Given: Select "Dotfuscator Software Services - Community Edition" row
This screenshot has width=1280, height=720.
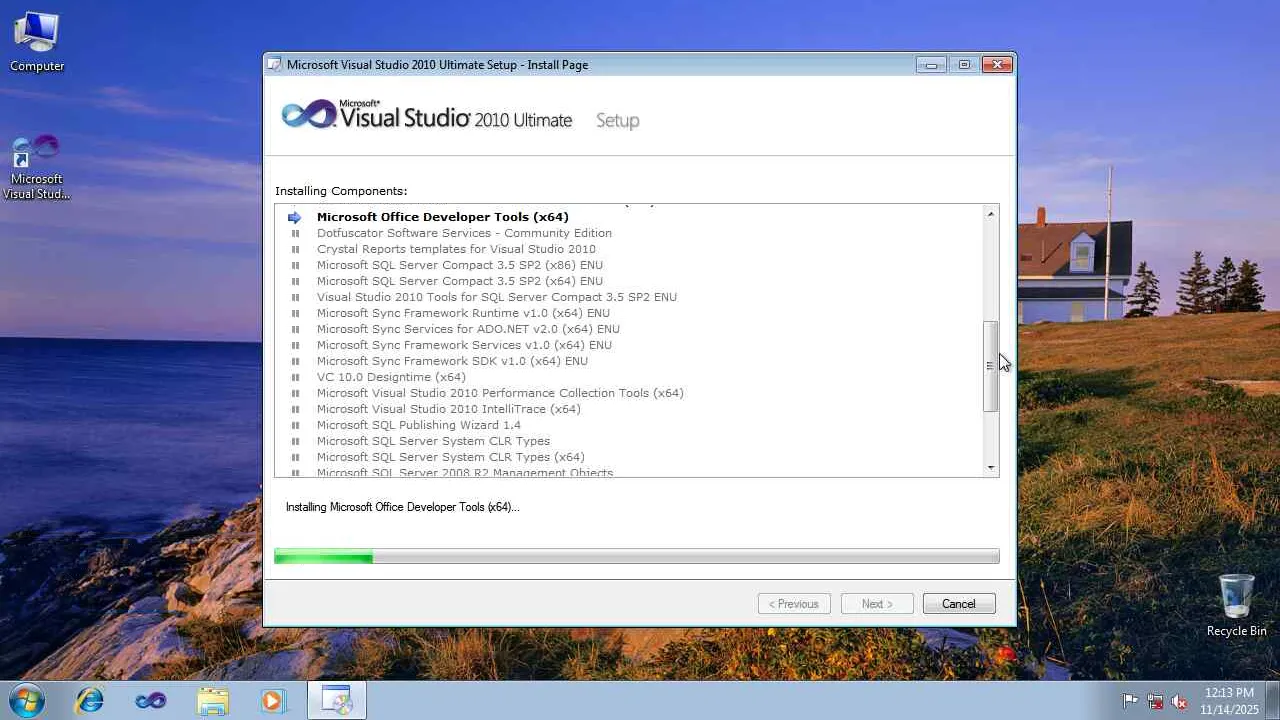Looking at the screenshot, I should pyautogui.click(x=464, y=233).
